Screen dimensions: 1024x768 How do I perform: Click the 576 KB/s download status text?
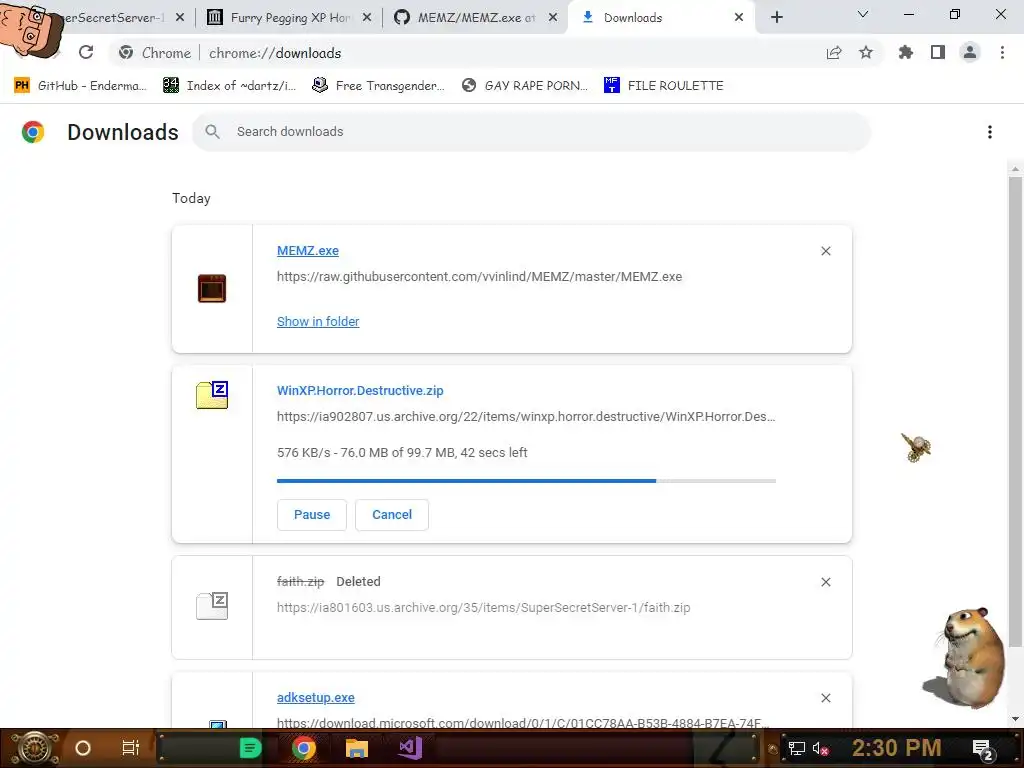pos(402,453)
